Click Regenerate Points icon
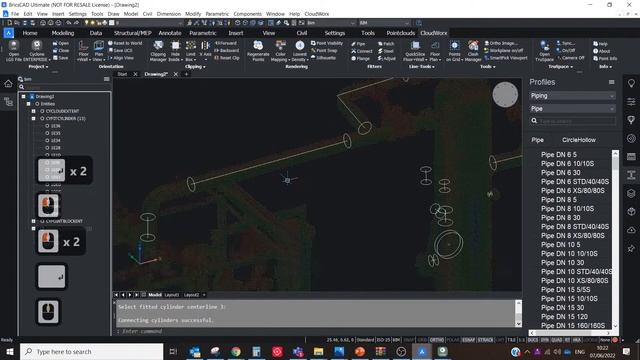 (258, 51)
